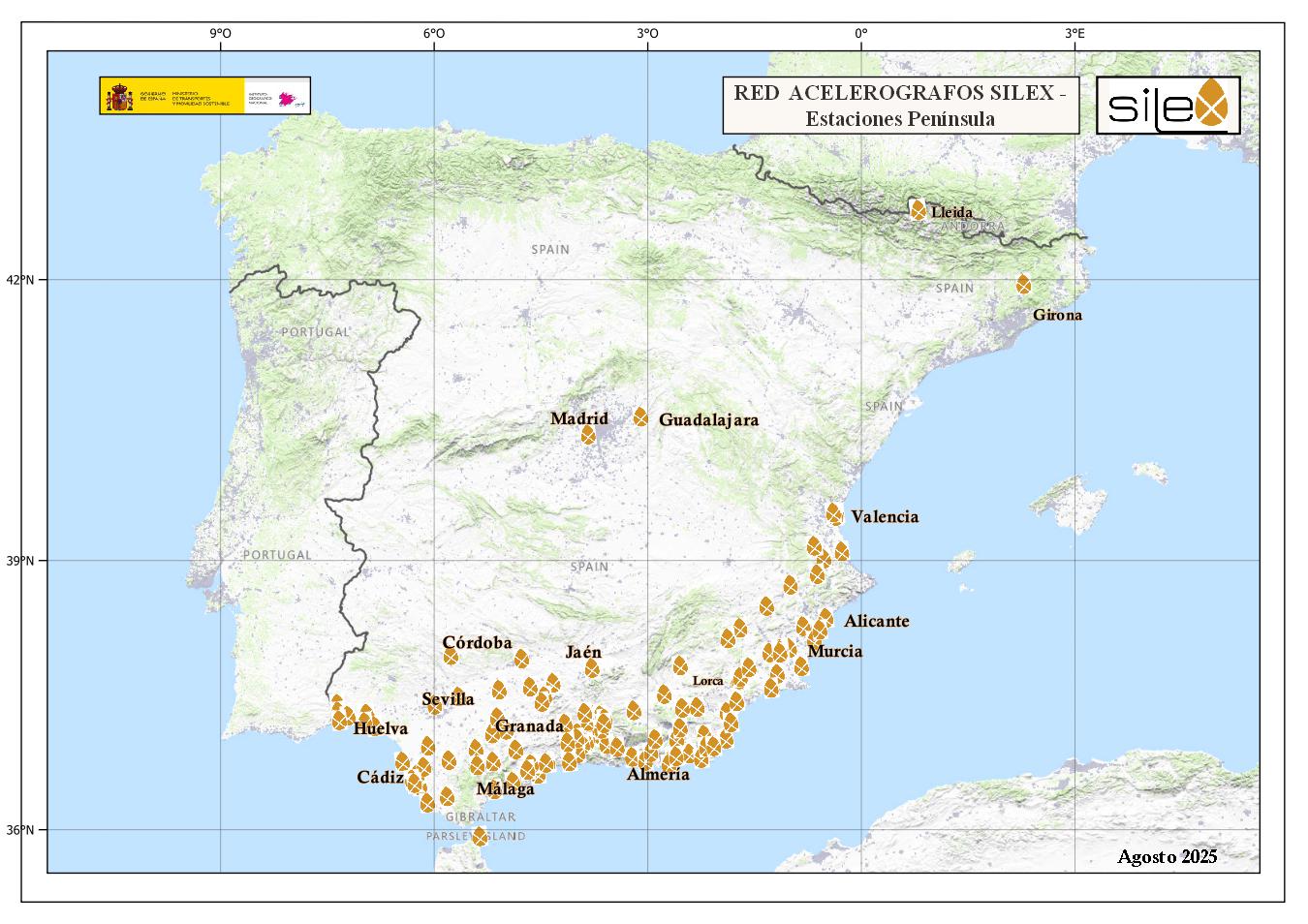
Task: Click the RED ACELEROGRAFOS SILEX title box
Action: coord(900,106)
